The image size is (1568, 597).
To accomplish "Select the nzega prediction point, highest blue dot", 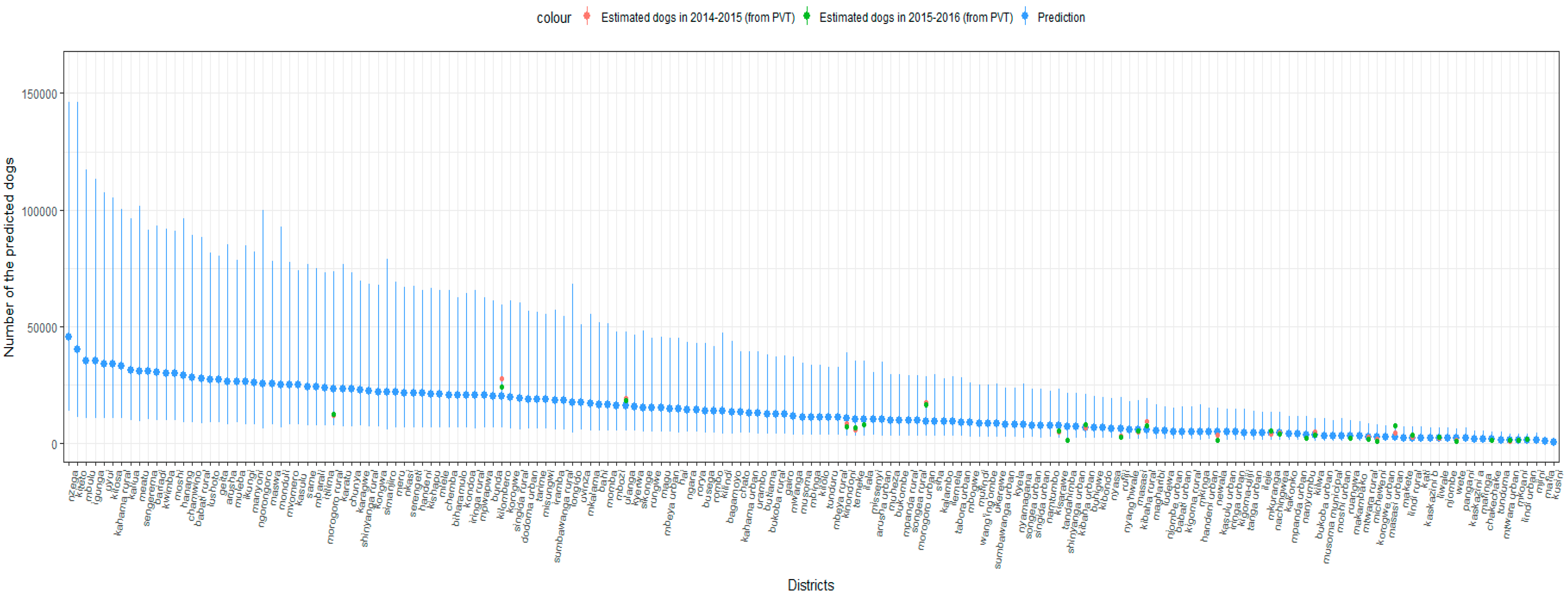I will tap(69, 337).
